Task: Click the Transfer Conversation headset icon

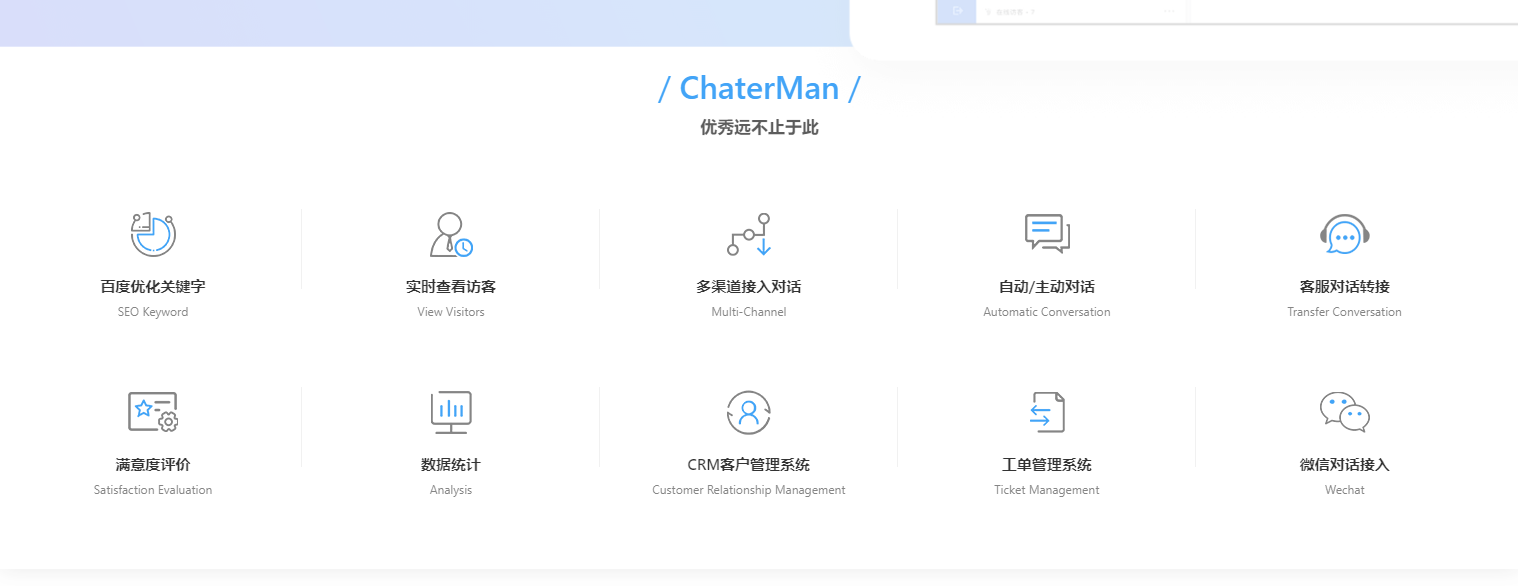Action: point(1345,234)
